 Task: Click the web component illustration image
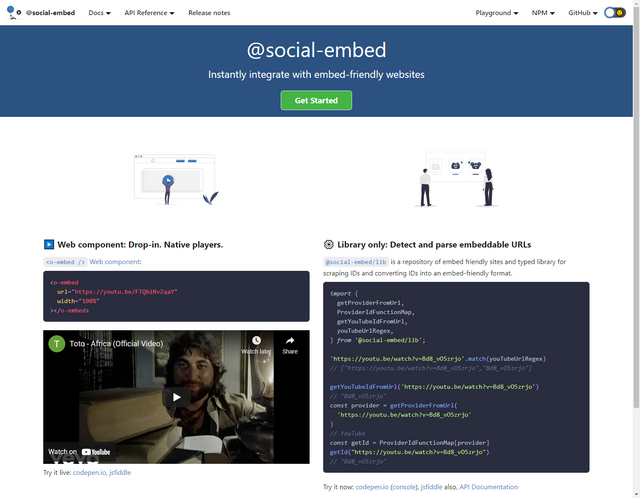pyautogui.click(x=176, y=179)
